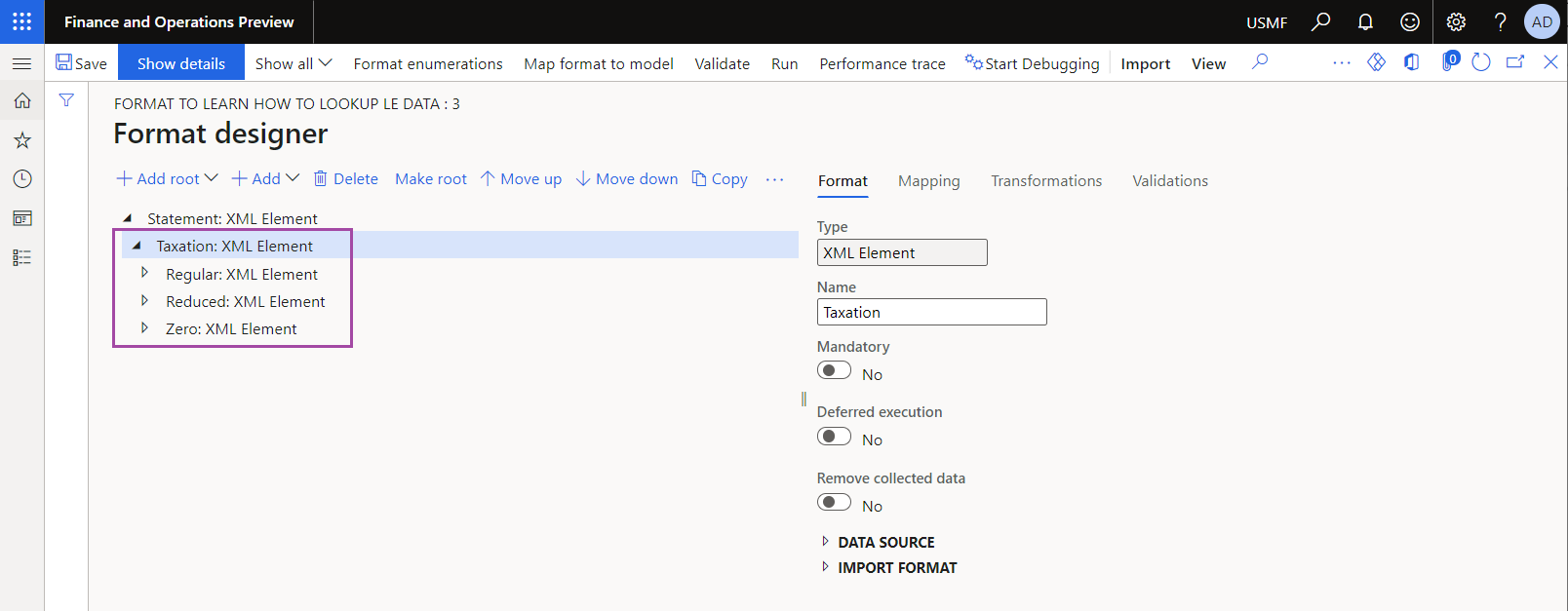This screenshot has width=1568, height=611.
Task: Open Workspaces icon in sidebar
Action: 21,218
